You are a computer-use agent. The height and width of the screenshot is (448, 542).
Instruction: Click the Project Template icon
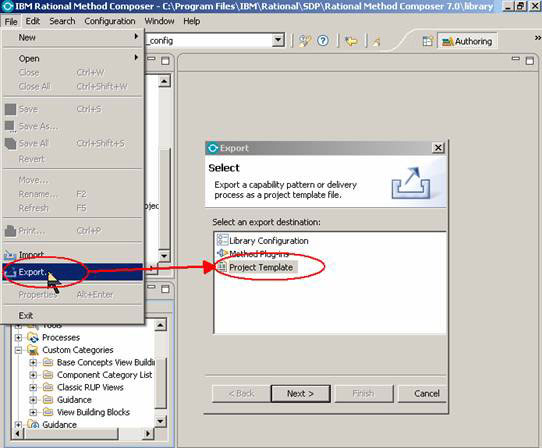(x=222, y=267)
